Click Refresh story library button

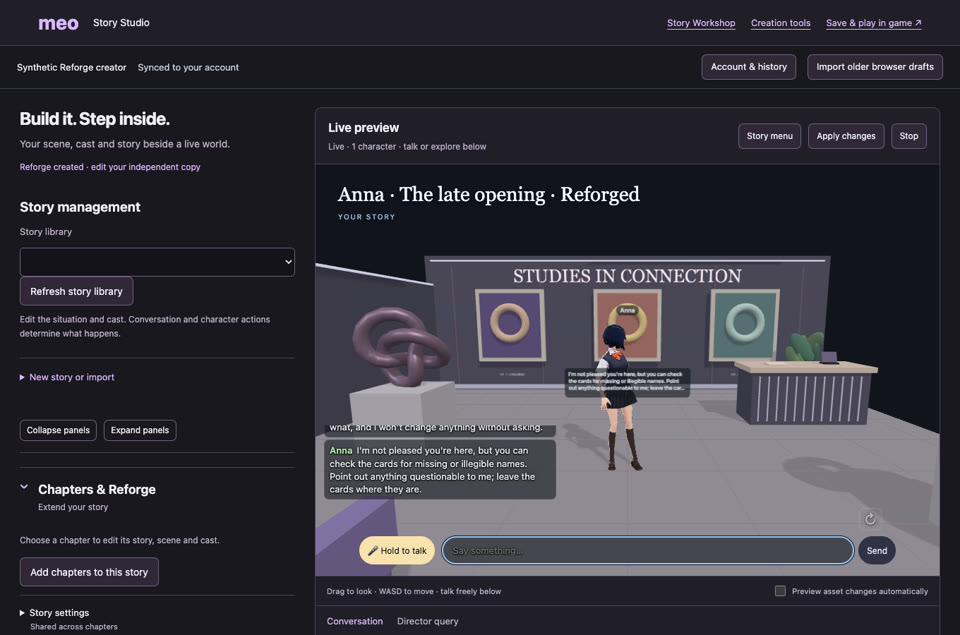click(77, 291)
